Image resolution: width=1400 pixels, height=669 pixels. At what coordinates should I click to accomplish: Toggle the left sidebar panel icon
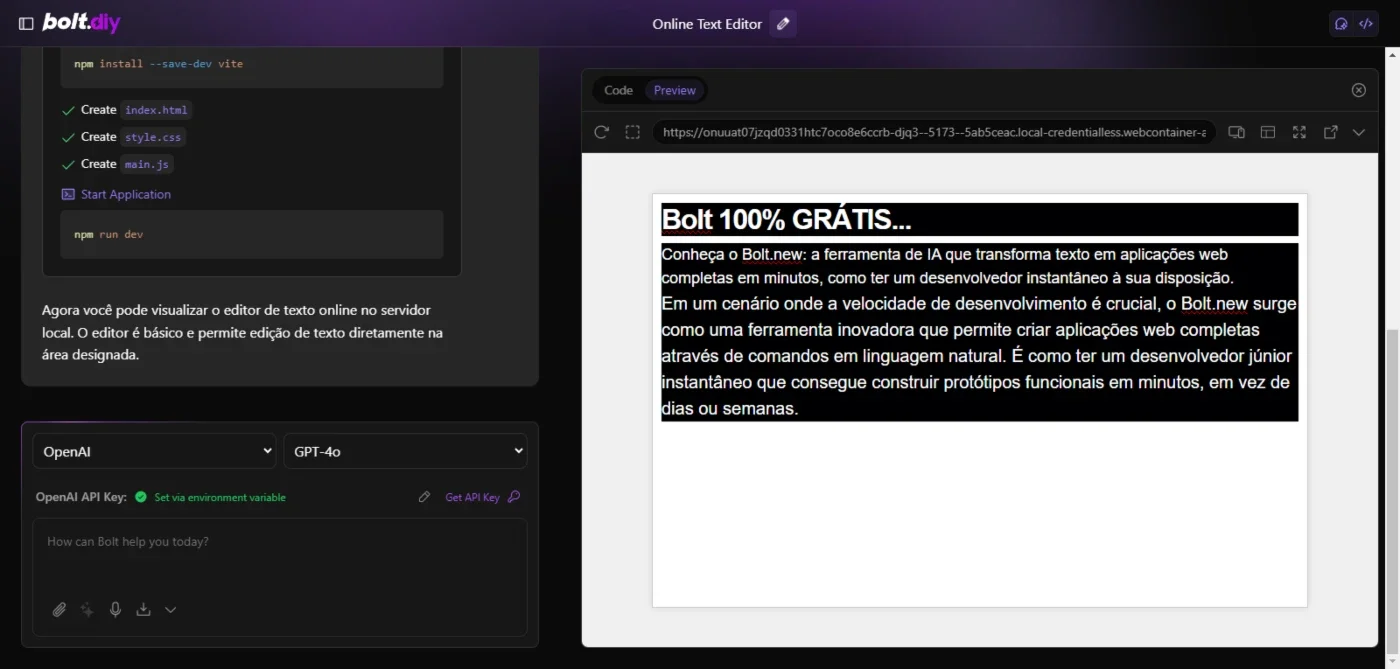(26, 23)
